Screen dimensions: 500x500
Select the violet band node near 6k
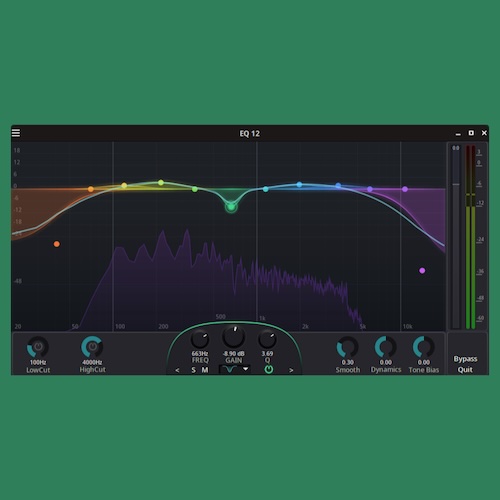point(370,189)
